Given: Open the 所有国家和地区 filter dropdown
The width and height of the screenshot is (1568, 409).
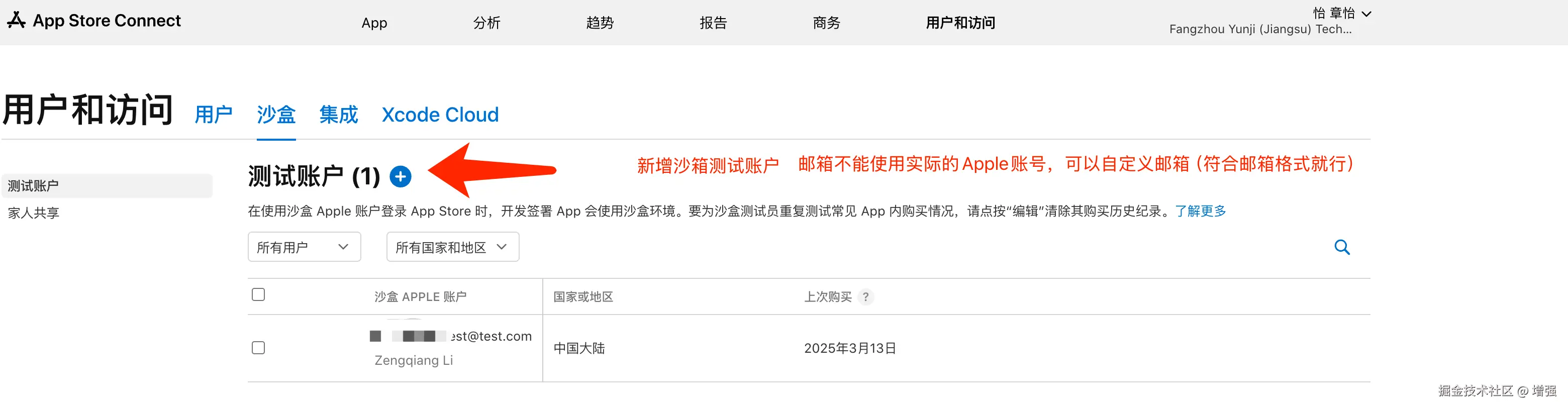Looking at the screenshot, I should pos(453,247).
